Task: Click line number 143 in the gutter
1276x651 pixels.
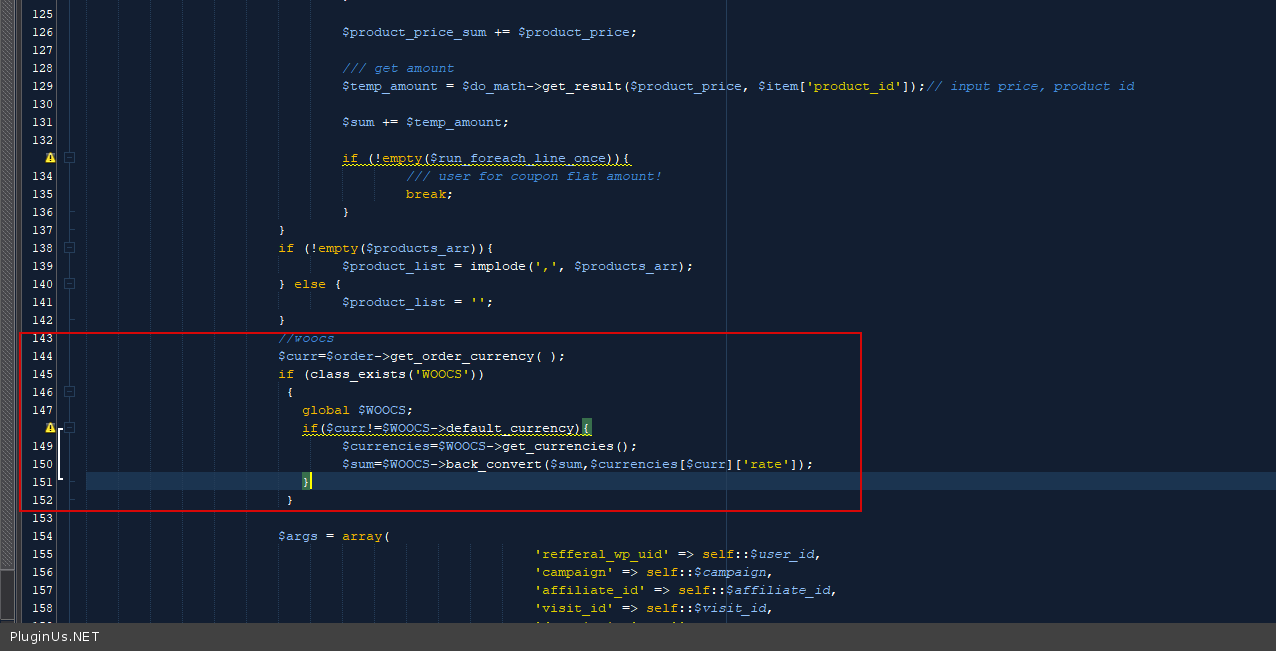Action: coord(42,338)
